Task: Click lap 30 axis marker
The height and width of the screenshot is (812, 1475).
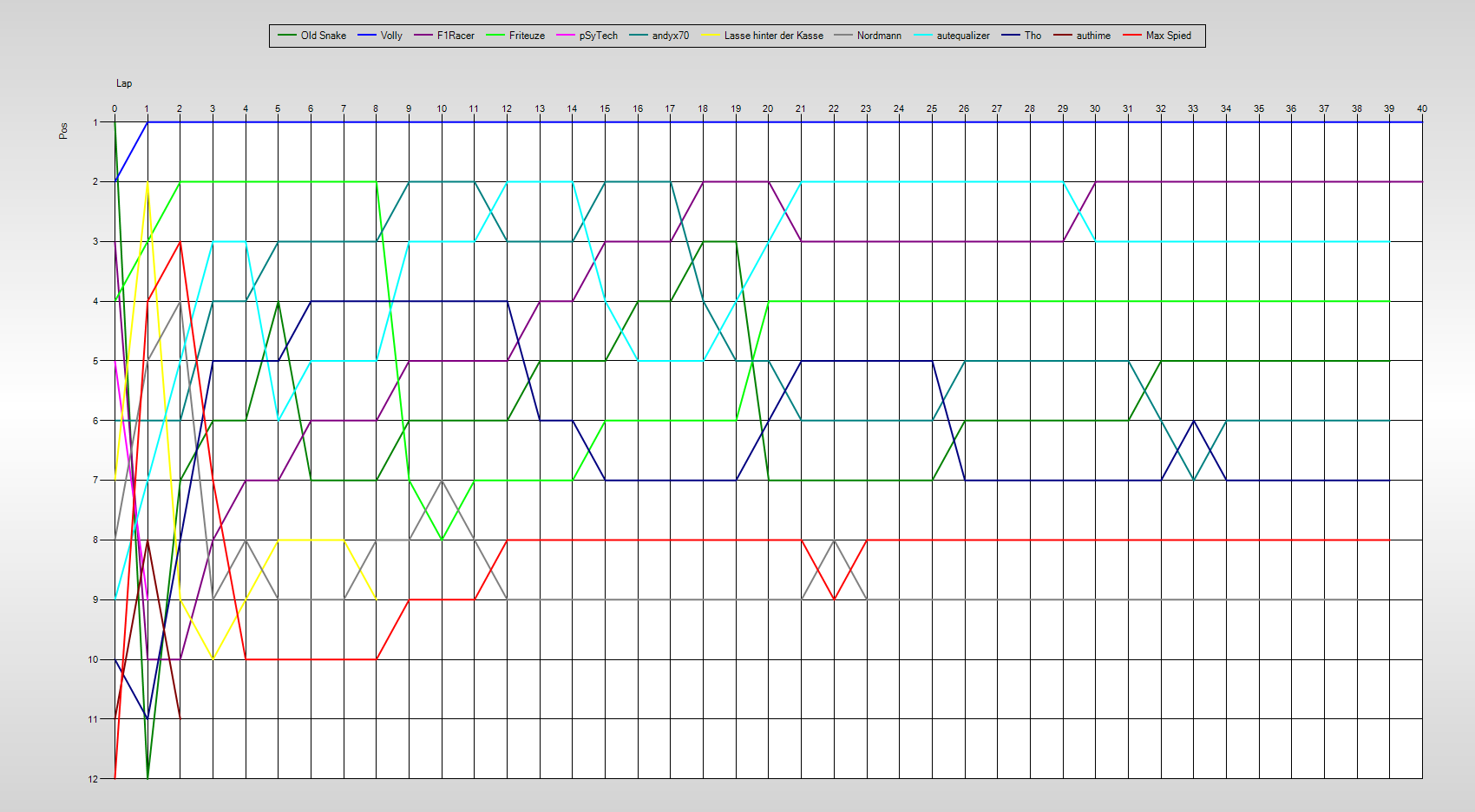Action: tap(1095, 108)
